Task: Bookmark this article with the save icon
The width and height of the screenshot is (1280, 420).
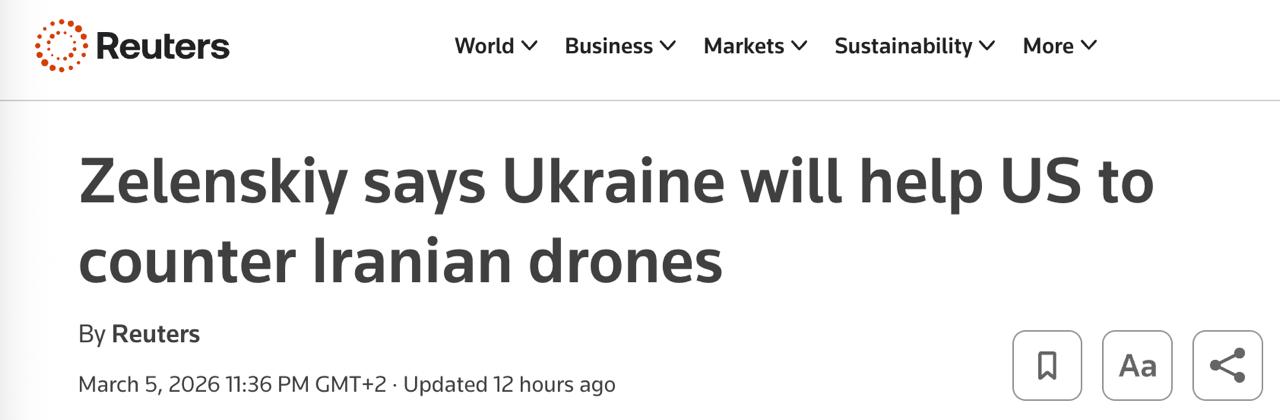Action: (1047, 365)
